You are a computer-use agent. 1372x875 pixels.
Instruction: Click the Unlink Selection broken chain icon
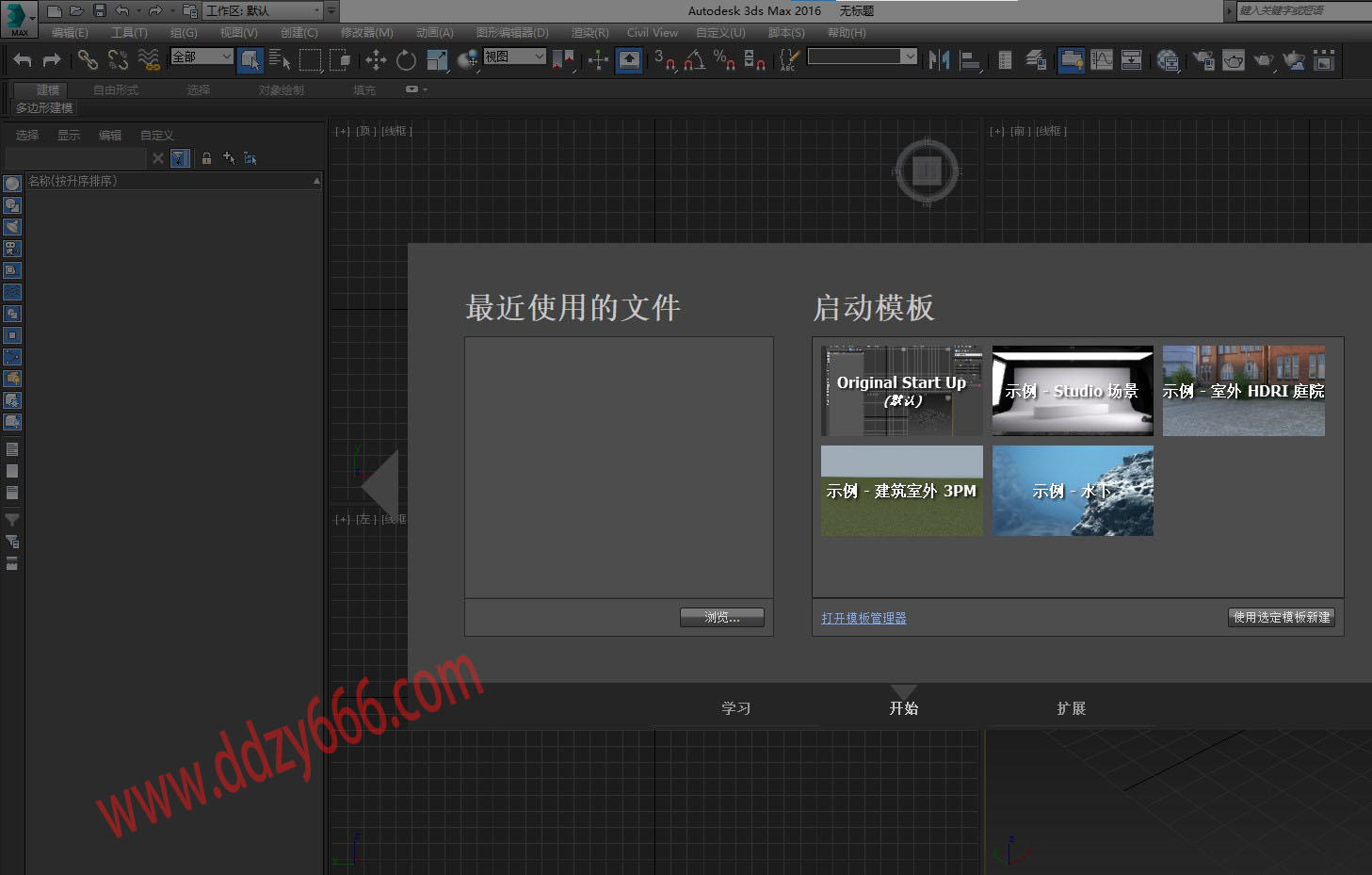118,60
